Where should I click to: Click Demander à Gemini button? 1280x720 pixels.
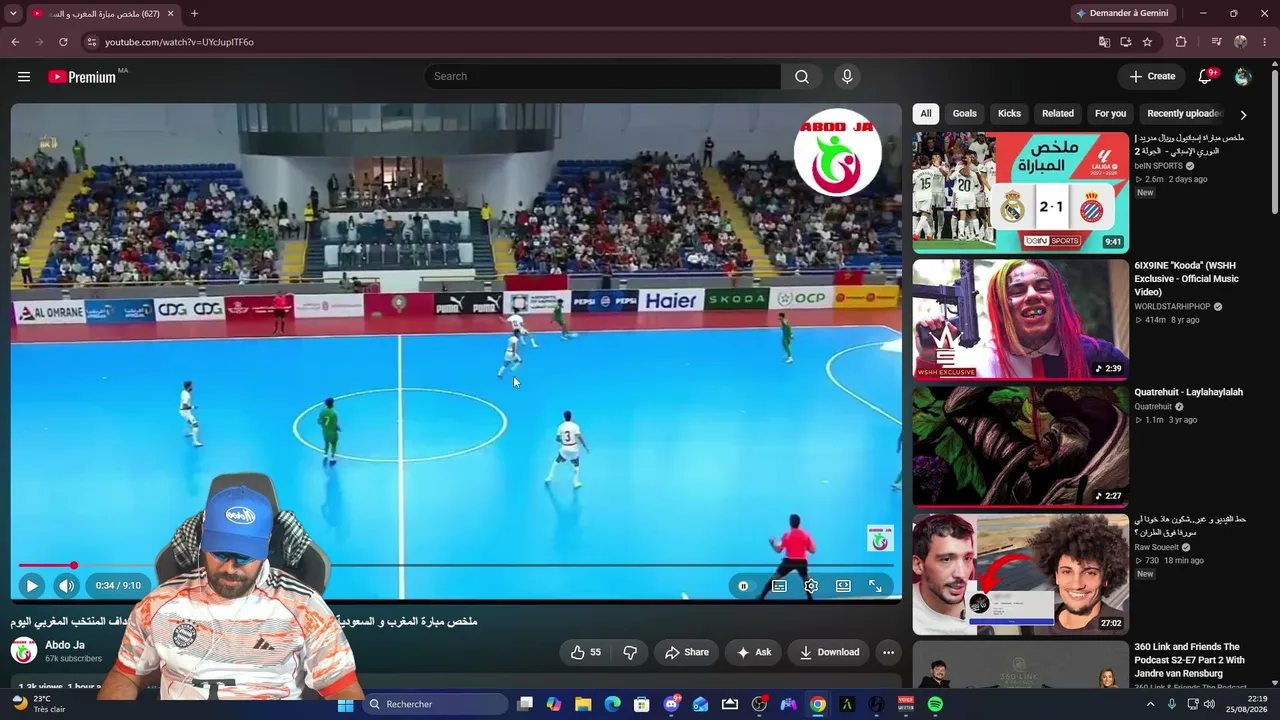[x=1121, y=14]
